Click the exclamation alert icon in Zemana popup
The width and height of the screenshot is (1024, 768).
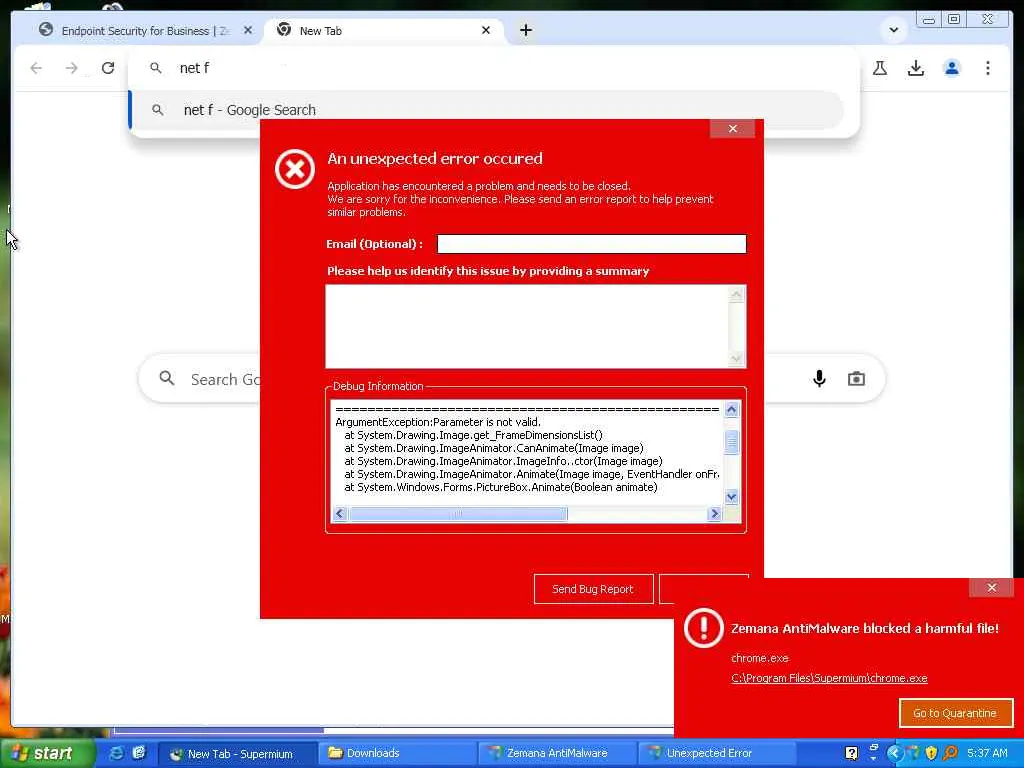pos(703,628)
